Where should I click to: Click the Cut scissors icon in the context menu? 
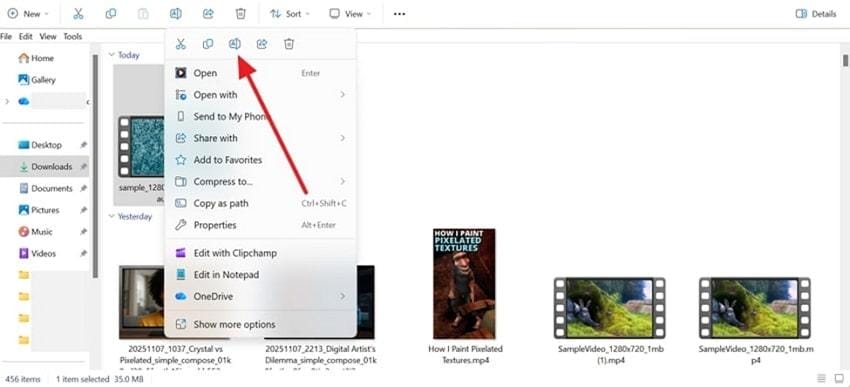181,44
